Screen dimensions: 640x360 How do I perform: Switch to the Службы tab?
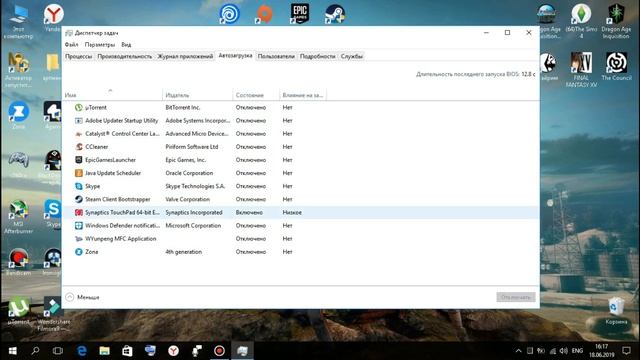352,56
